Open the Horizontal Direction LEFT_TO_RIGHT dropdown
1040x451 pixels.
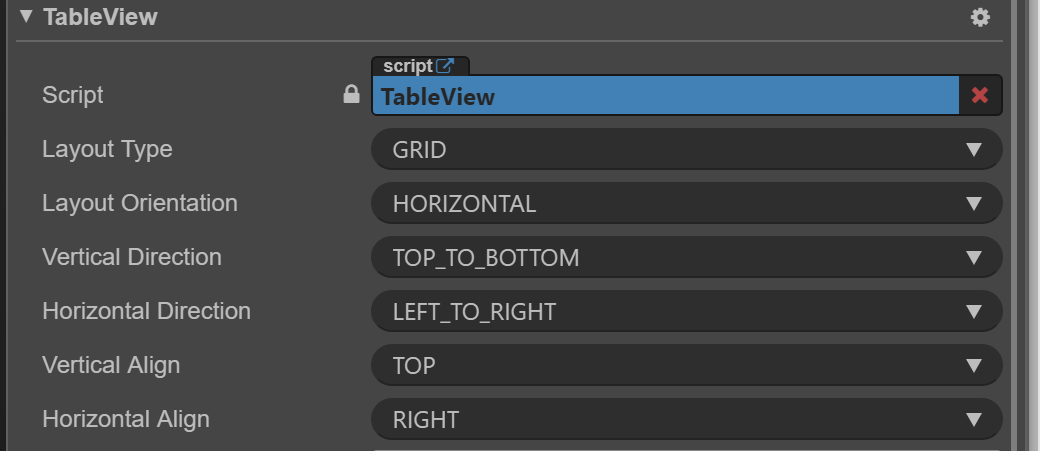[686, 312]
